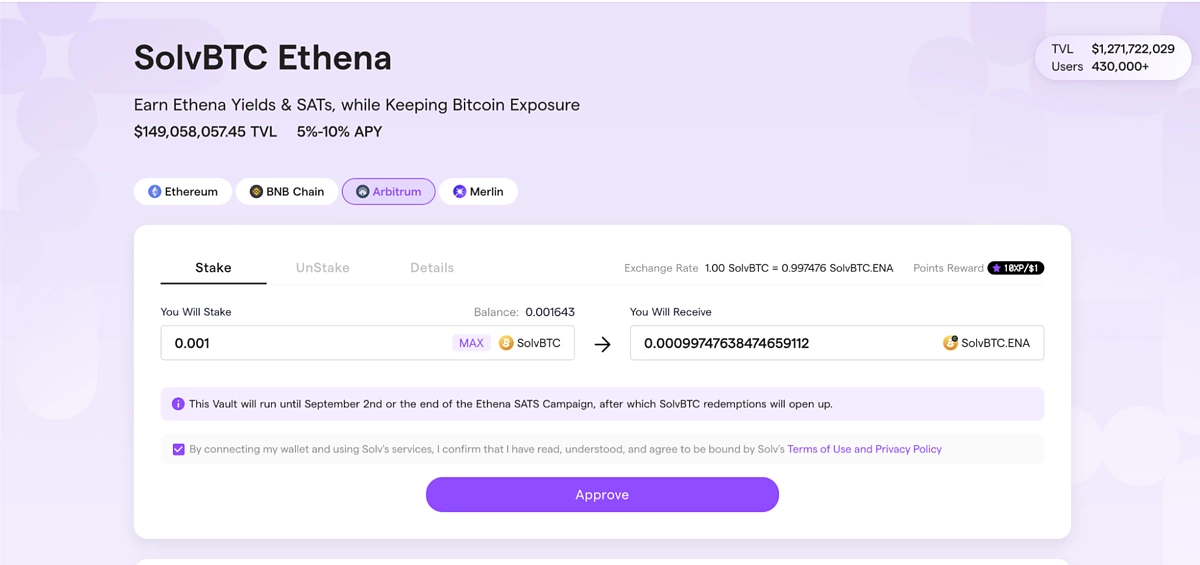Click the Merlin chain logo icon
Image resolution: width=1200 pixels, height=565 pixels.
(460, 191)
